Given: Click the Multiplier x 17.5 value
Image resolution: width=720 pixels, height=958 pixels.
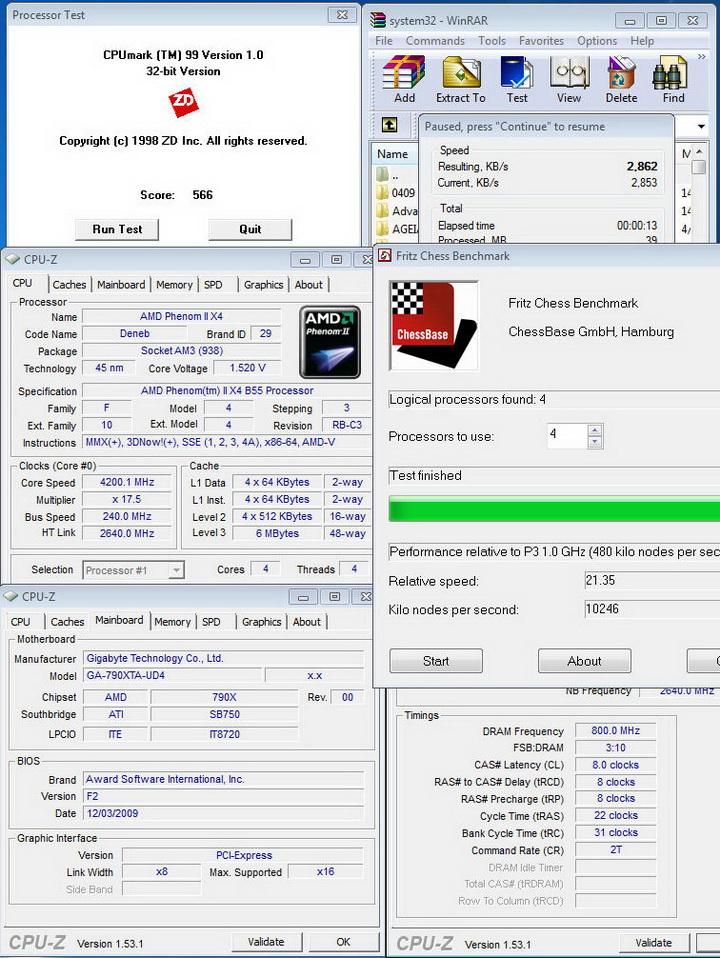Looking at the screenshot, I should (x=127, y=499).
